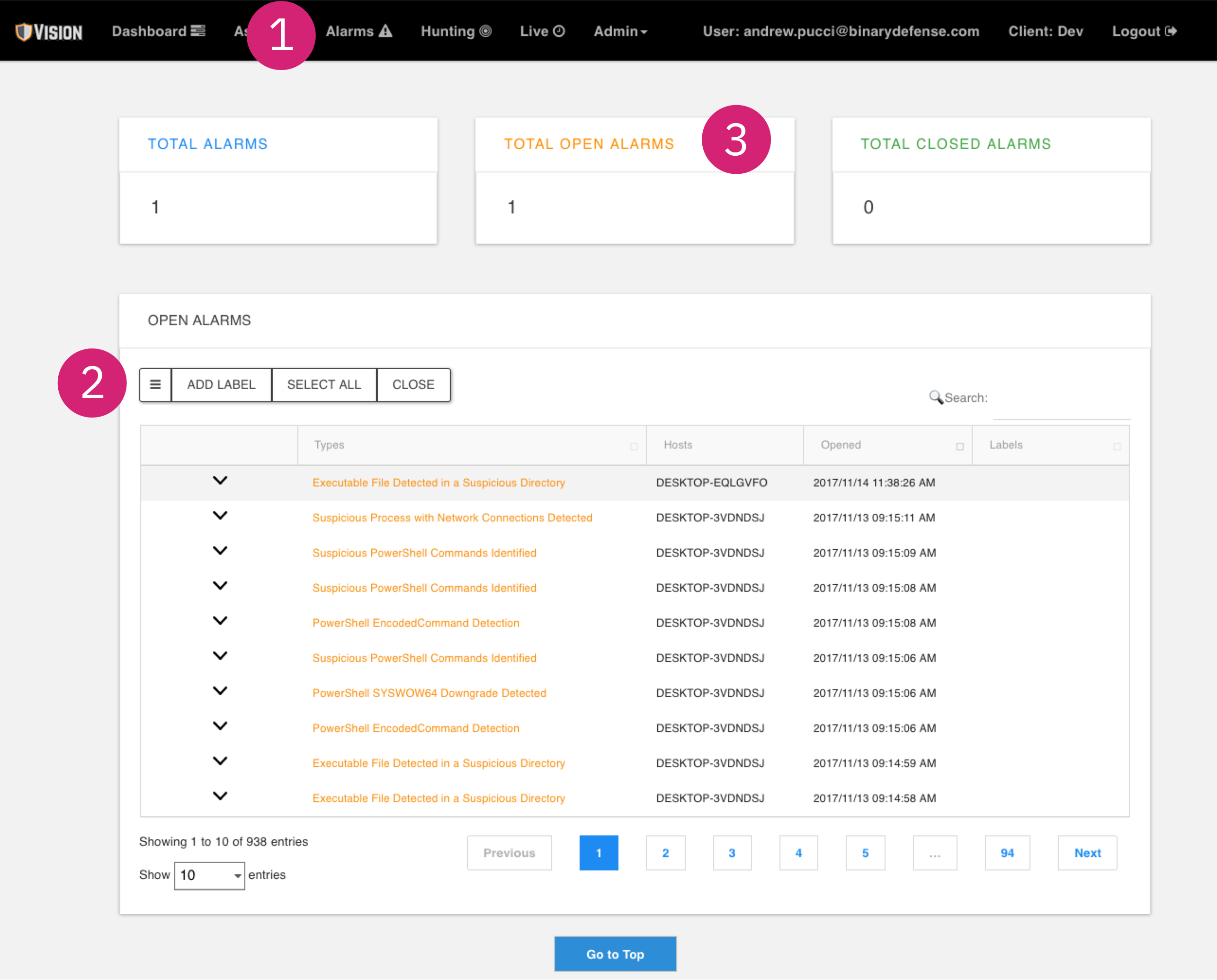
Task: Go to page 2
Action: point(665,853)
